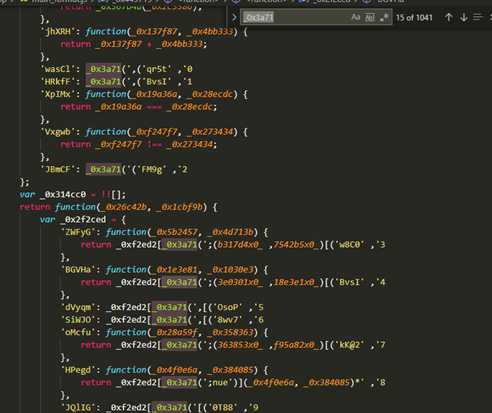Click highlighted _0x3a71 on 'HRkfF' line
This screenshot has width=492, height=413.
[x=103, y=82]
